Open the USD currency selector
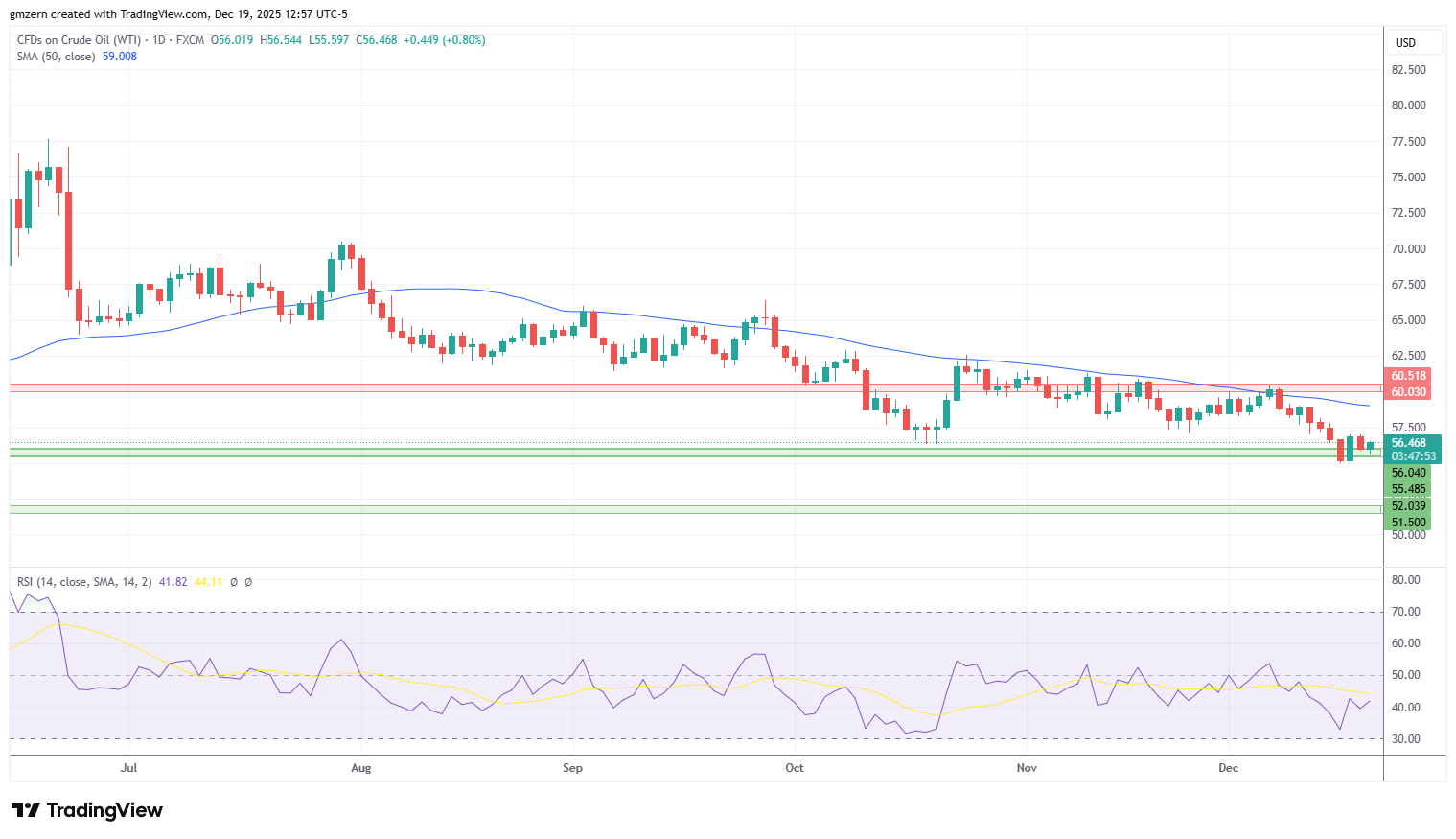Screen dimensions: 1456x839 (x=1415, y=42)
